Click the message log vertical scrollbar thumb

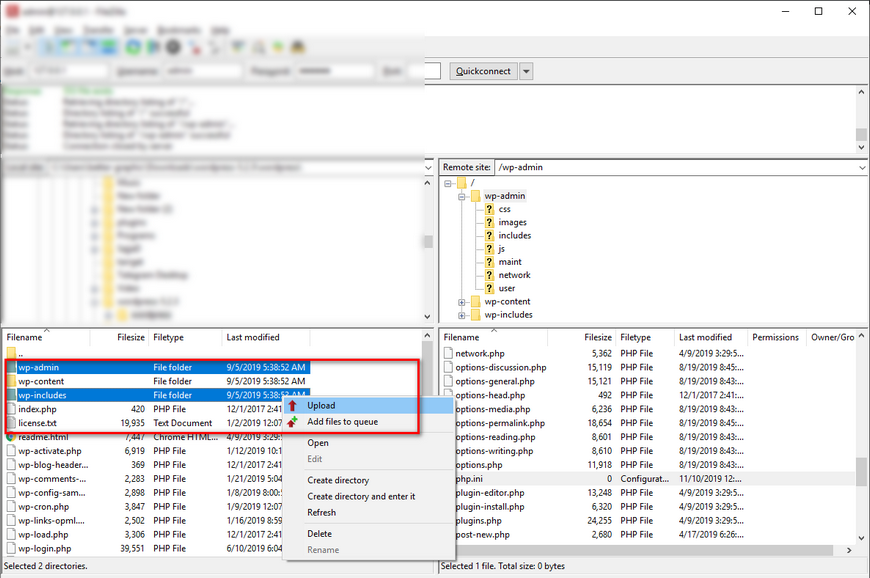coord(861,134)
